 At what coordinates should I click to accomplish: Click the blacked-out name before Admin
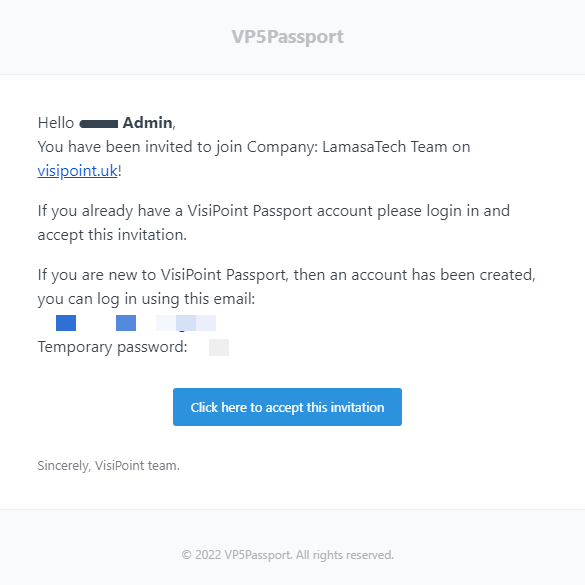(x=99, y=124)
